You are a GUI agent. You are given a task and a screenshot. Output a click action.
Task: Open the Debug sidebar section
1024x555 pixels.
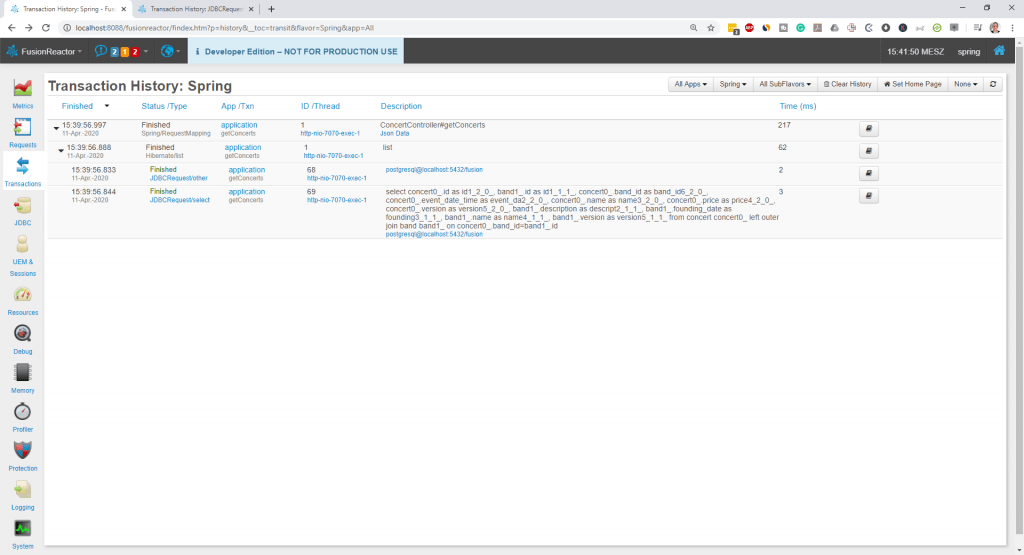click(x=22, y=340)
